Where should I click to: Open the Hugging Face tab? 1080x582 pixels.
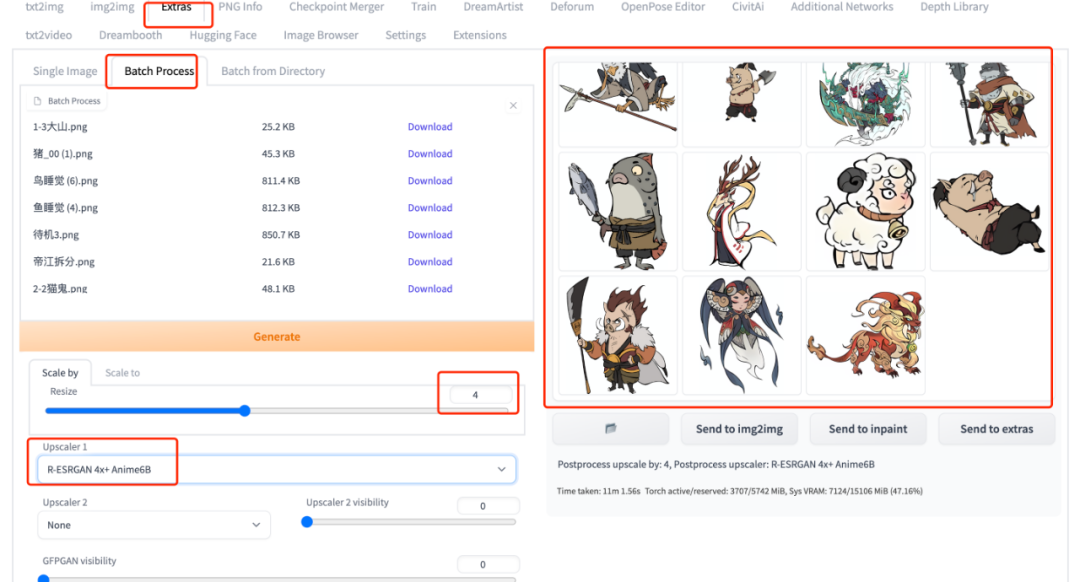pos(222,35)
